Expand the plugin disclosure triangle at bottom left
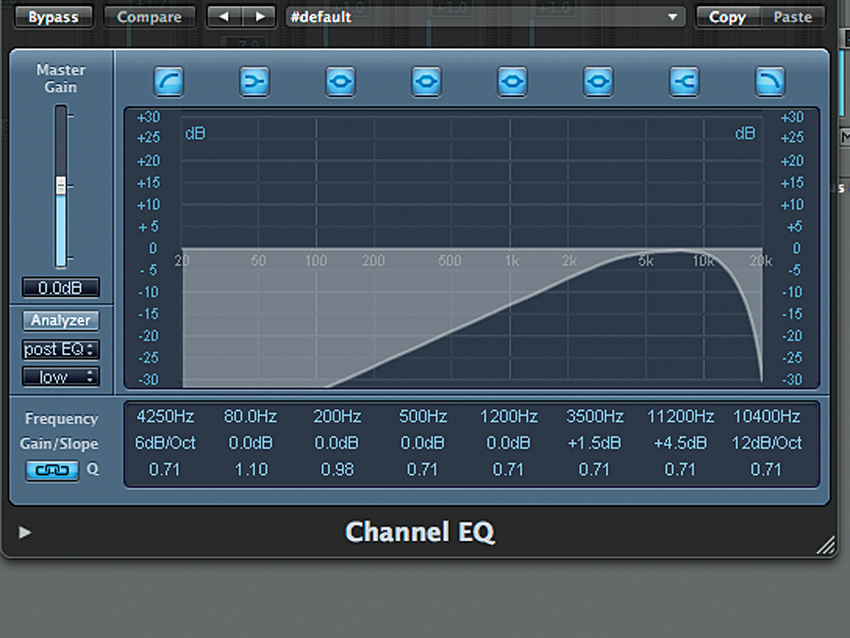850x638 pixels. tap(24, 532)
